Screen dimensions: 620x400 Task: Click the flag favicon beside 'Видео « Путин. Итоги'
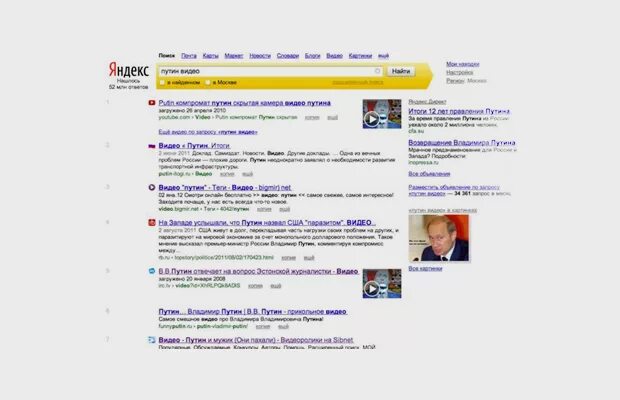click(152, 146)
